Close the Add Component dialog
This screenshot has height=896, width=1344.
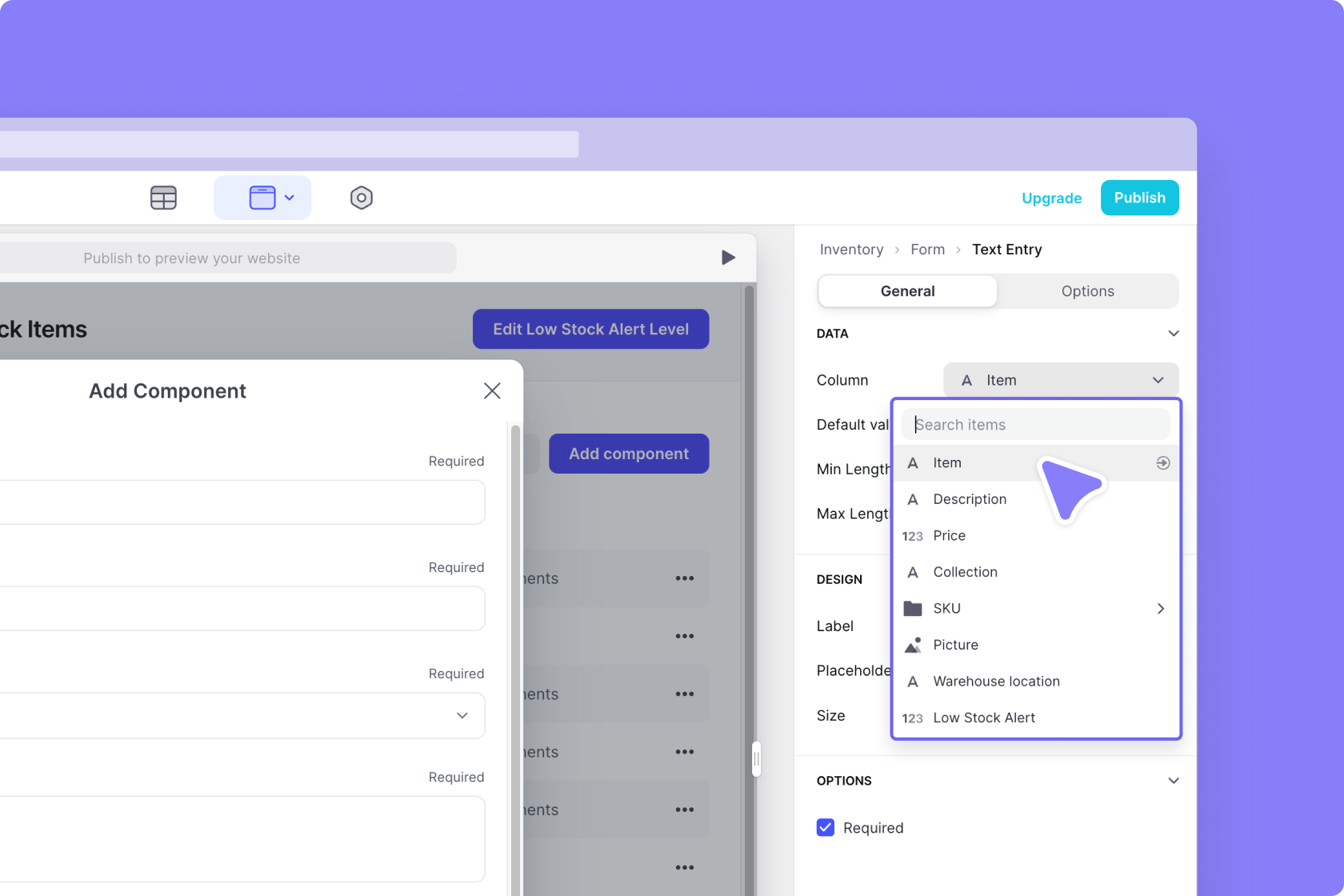click(x=492, y=390)
